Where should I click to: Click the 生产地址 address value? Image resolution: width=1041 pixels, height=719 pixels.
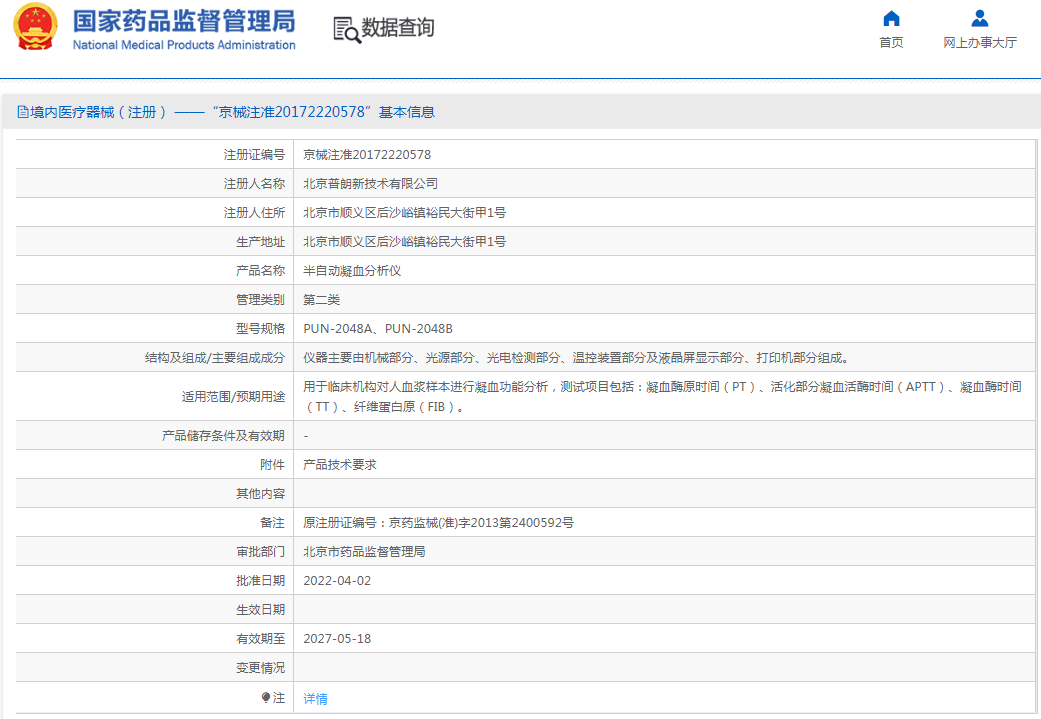pyautogui.click(x=404, y=242)
